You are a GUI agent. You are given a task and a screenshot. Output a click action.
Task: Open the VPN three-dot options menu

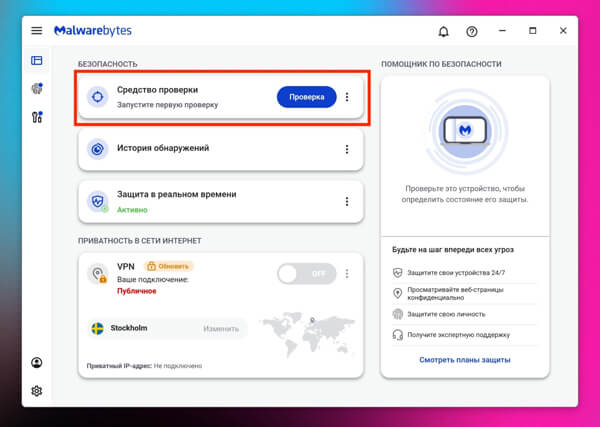click(x=347, y=274)
